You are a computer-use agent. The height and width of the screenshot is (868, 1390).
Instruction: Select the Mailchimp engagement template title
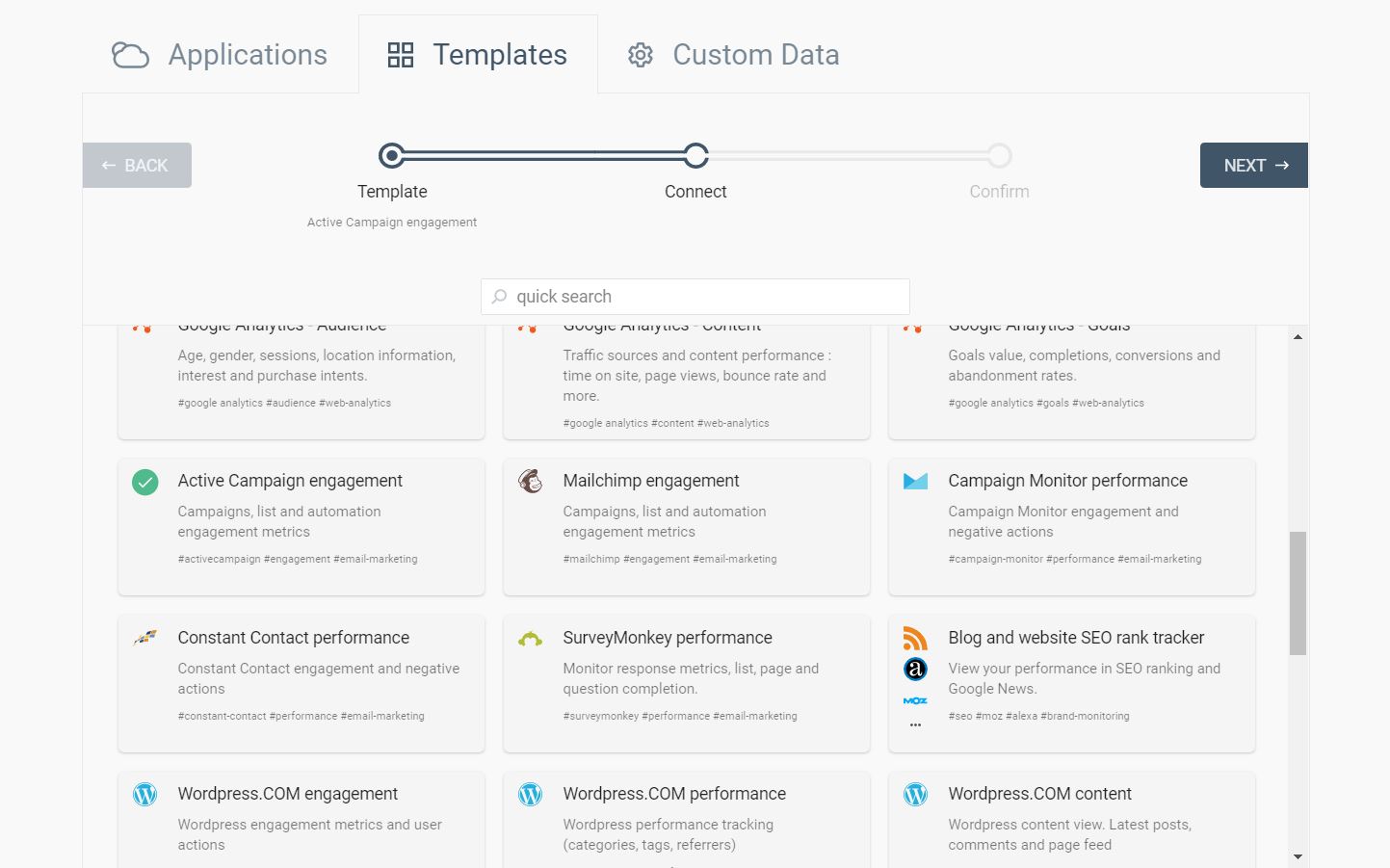[651, 481]
